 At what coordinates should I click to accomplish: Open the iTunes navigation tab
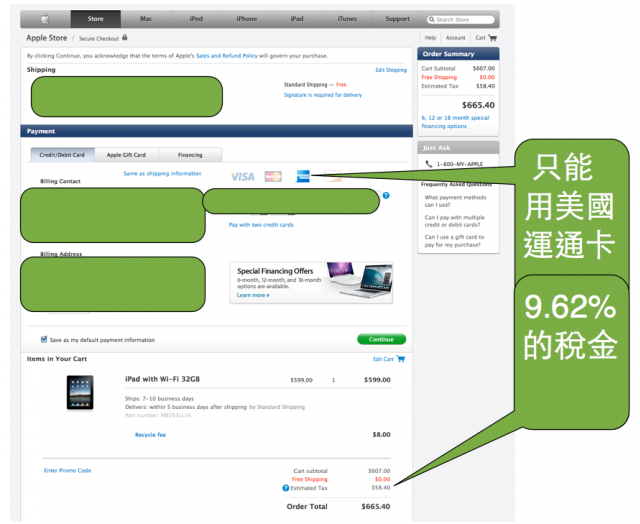[347, 19]
